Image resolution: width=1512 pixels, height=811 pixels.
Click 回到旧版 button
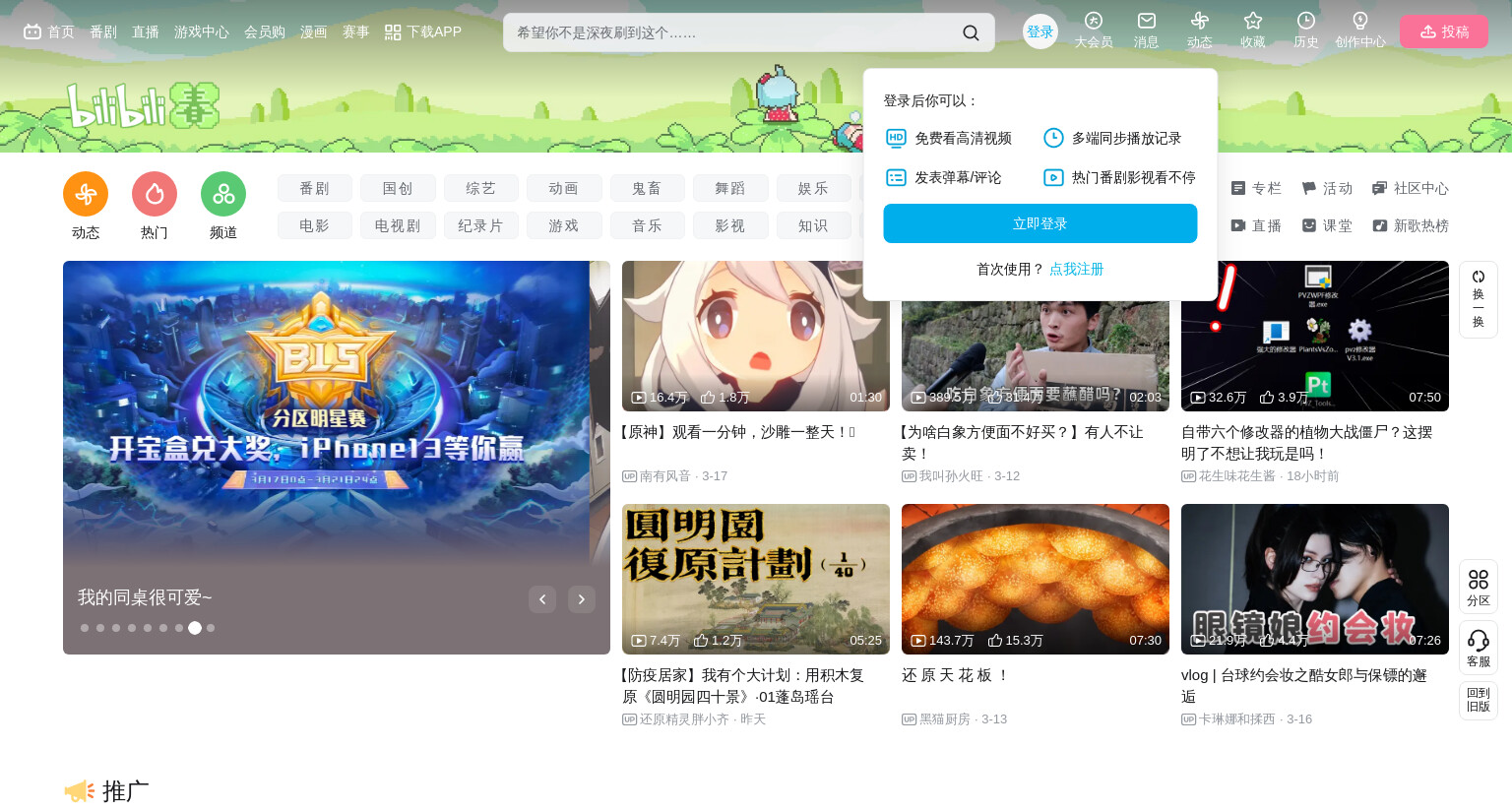[x=1479, y=700]
